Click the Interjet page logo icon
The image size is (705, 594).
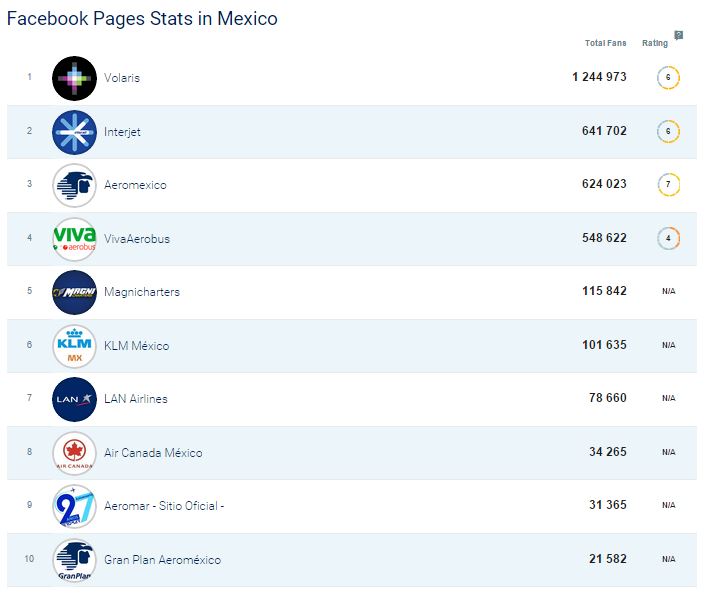[74, 132]
